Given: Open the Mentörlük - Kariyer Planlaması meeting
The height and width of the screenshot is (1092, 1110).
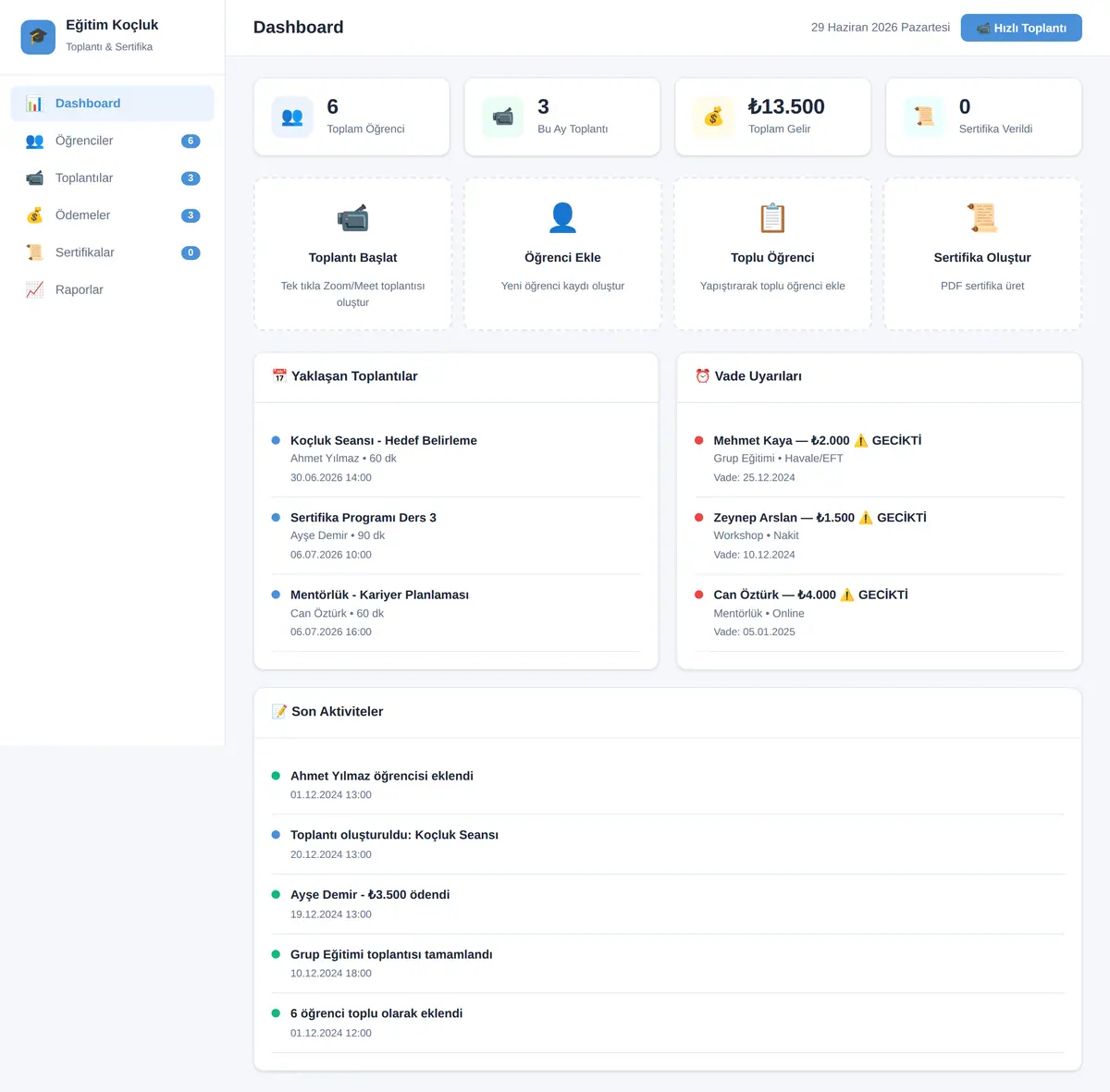Looking at the screenshot, I should 456,613.
